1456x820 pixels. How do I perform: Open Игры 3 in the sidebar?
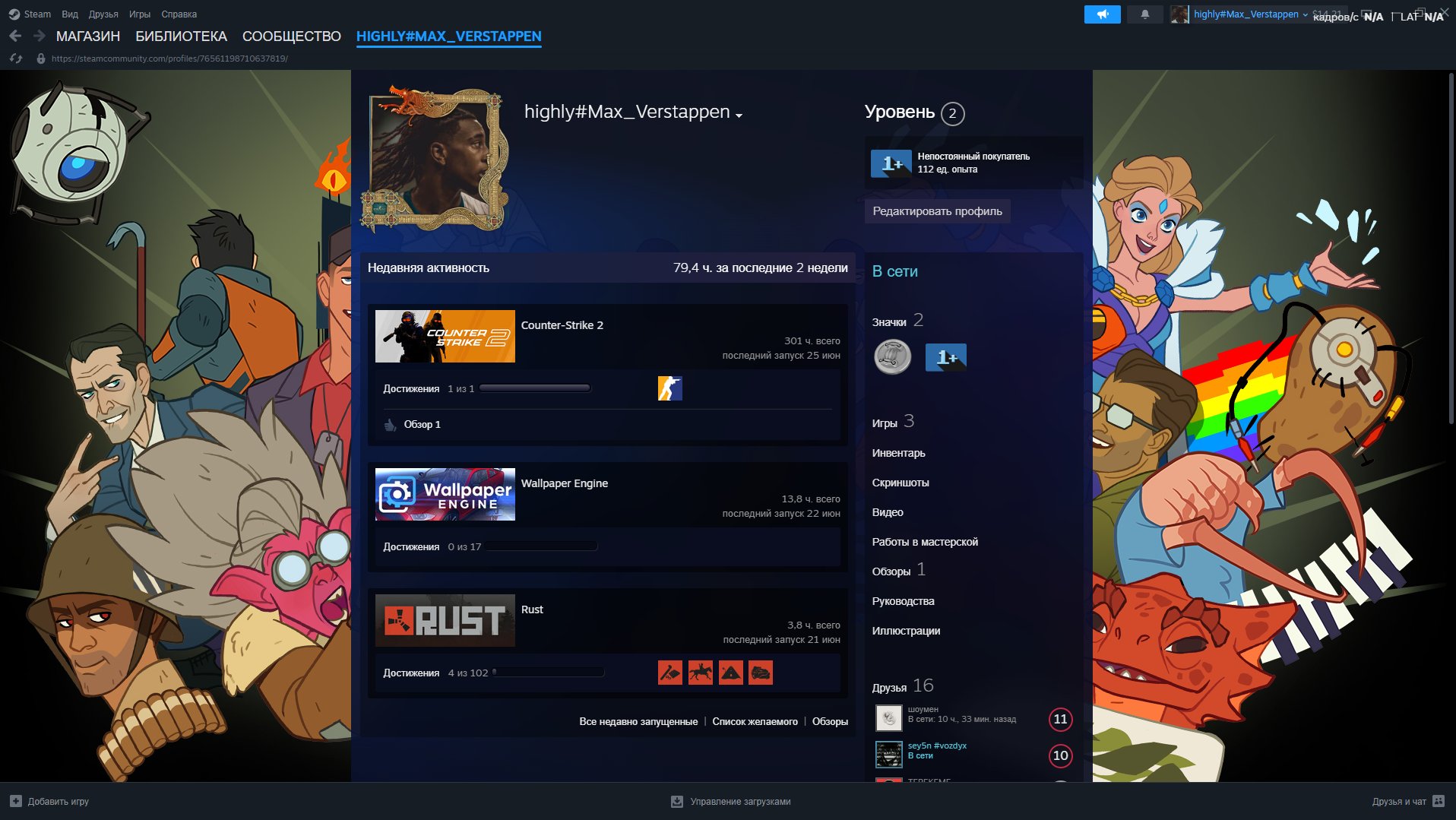pos(893,422)
